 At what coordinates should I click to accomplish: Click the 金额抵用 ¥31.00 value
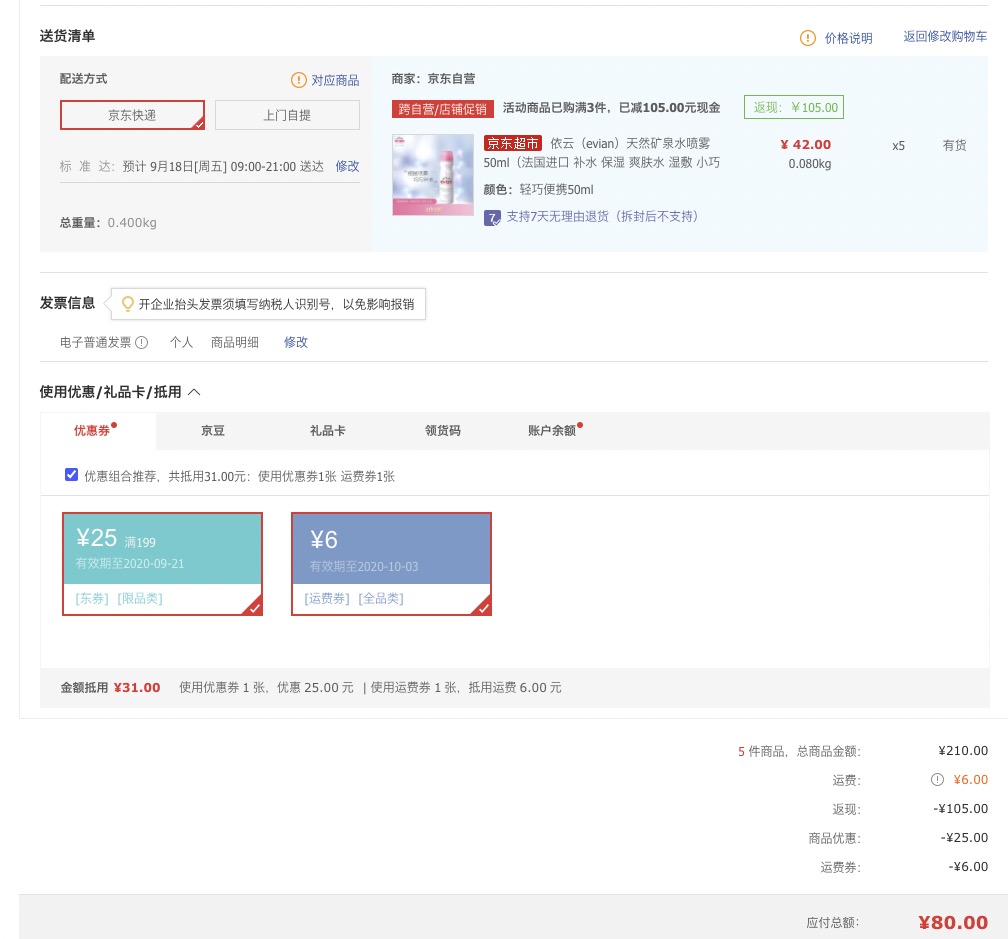(137, 687)
